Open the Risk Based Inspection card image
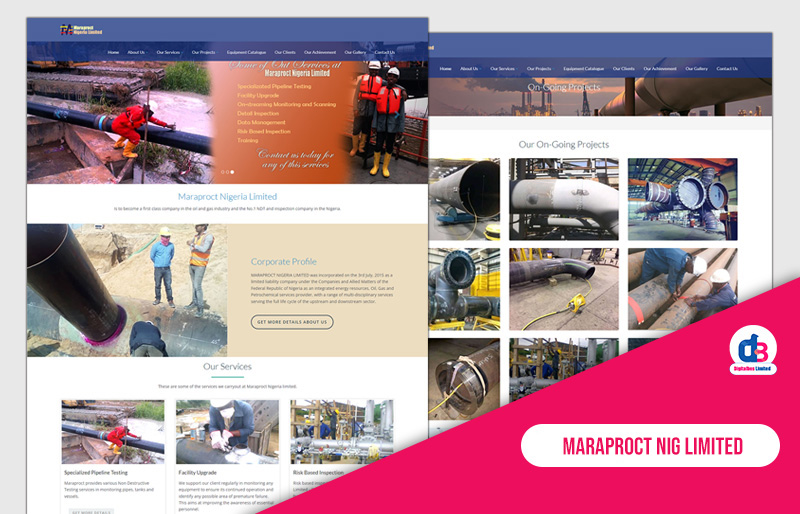The image size is (800, 514). 341,432
